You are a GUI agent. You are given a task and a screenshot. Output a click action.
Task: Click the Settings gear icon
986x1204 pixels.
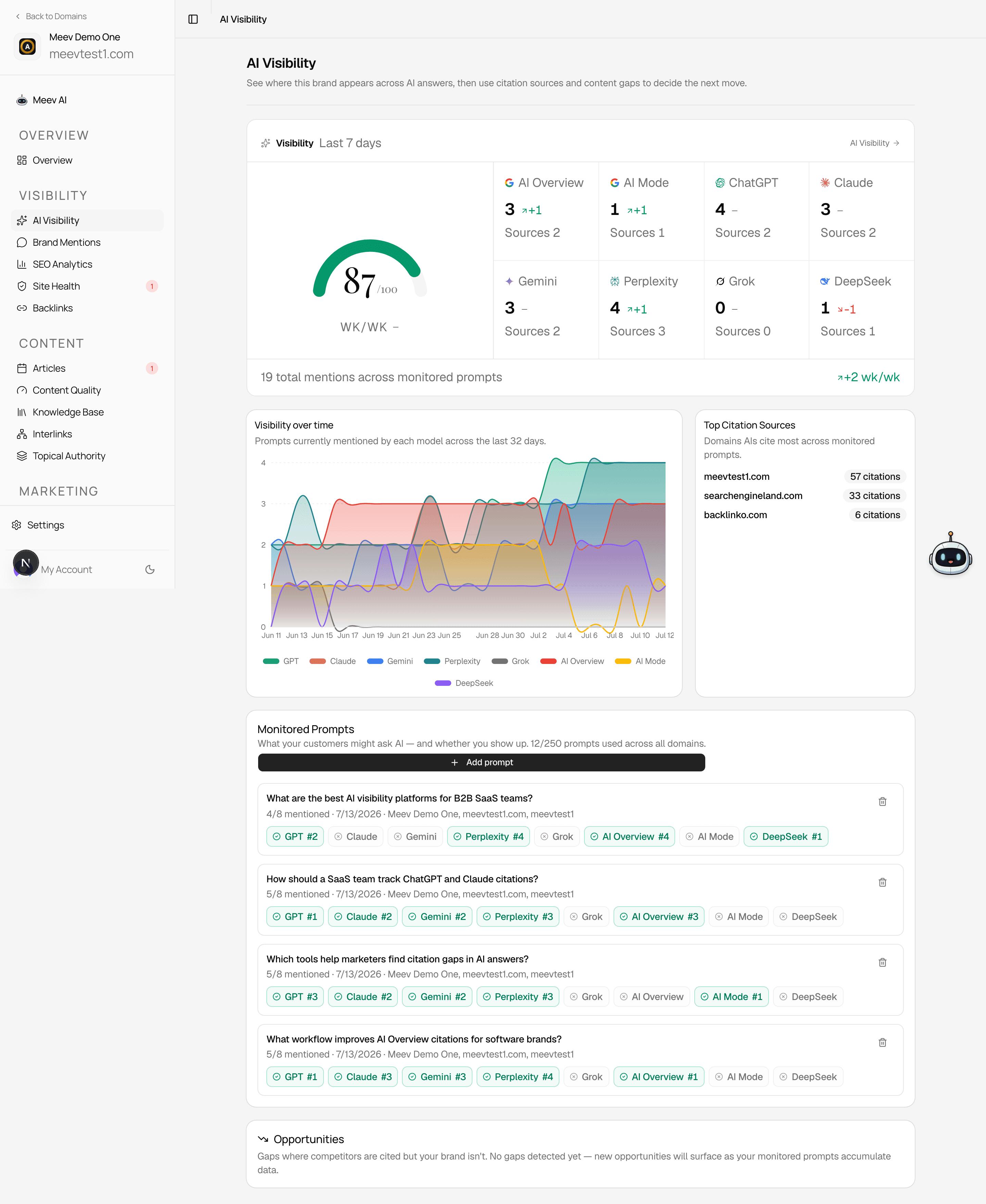coord(16,525)
